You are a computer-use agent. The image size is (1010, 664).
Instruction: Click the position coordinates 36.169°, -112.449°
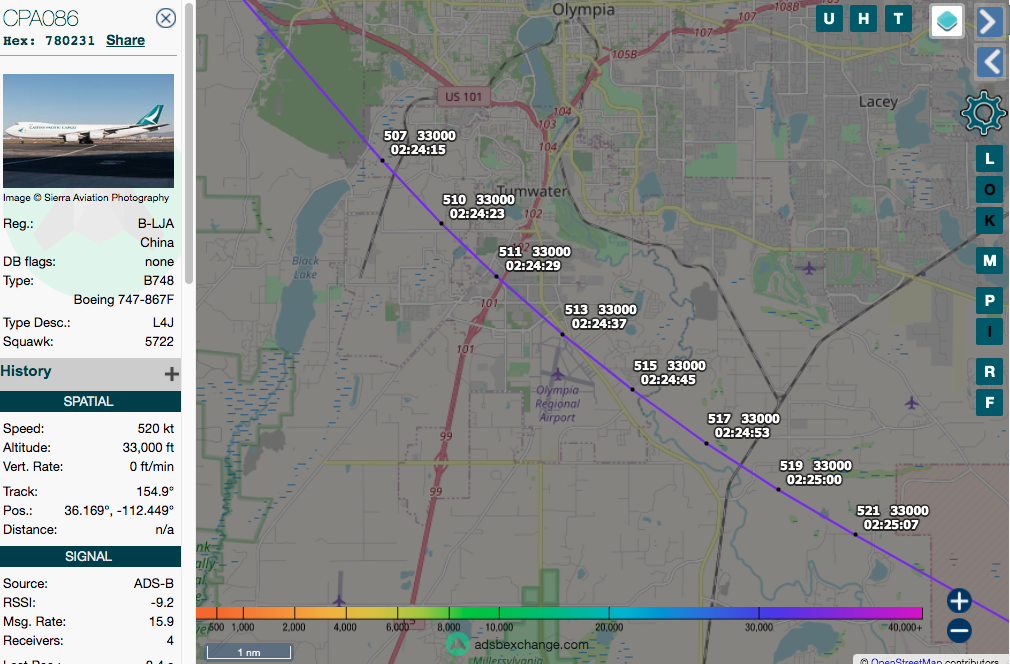pos(119,510)
